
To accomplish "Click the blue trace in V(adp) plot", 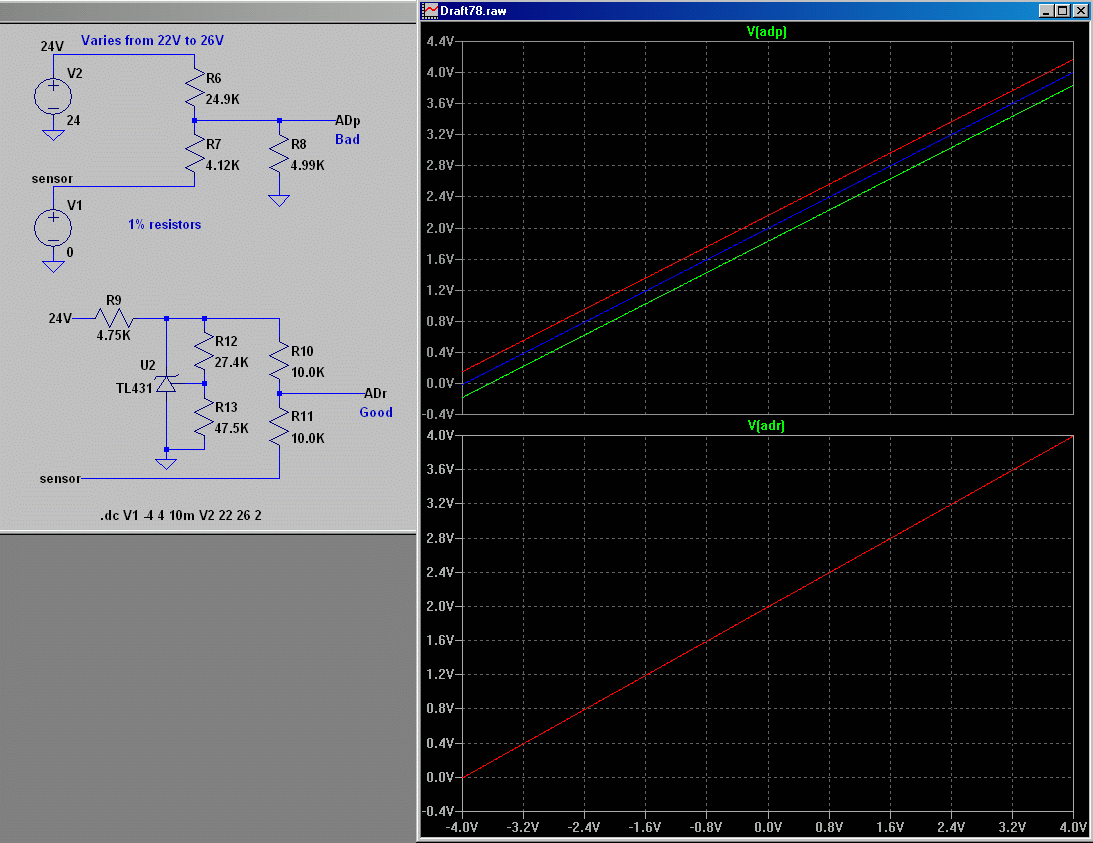I will pos(767,228).
